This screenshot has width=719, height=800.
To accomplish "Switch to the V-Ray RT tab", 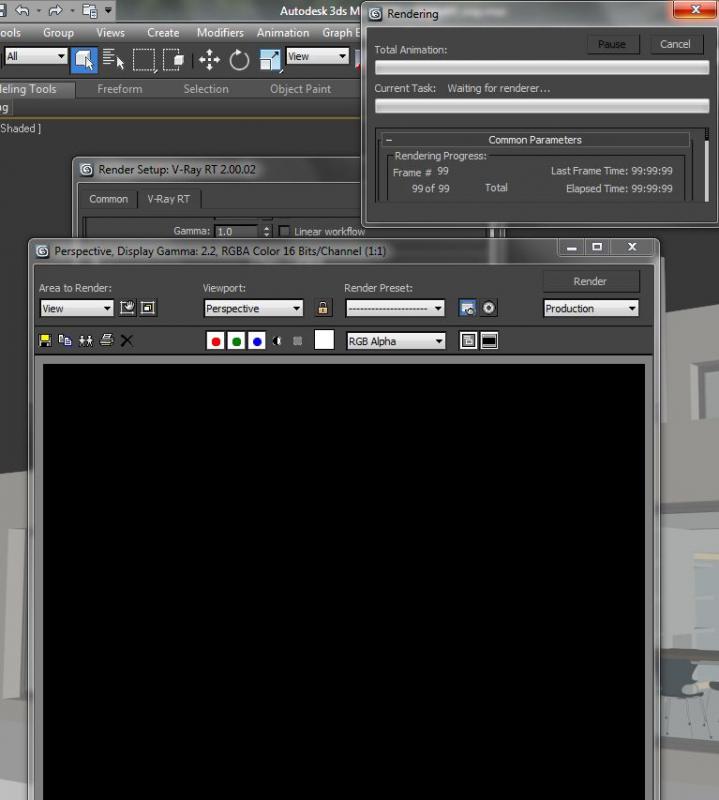I will click(168, 199).
